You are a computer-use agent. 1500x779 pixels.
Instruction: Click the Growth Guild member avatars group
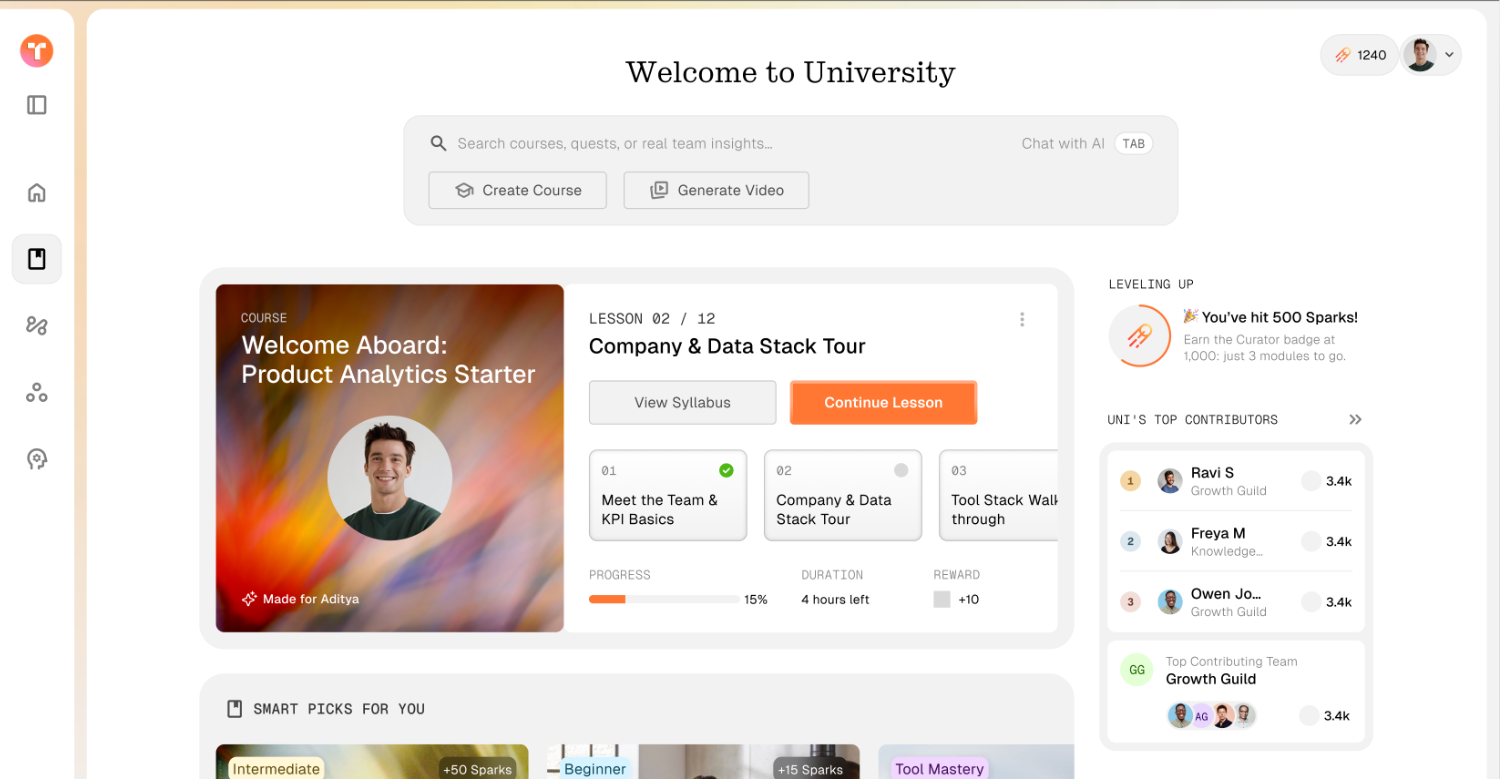(x=1211, y=715)
